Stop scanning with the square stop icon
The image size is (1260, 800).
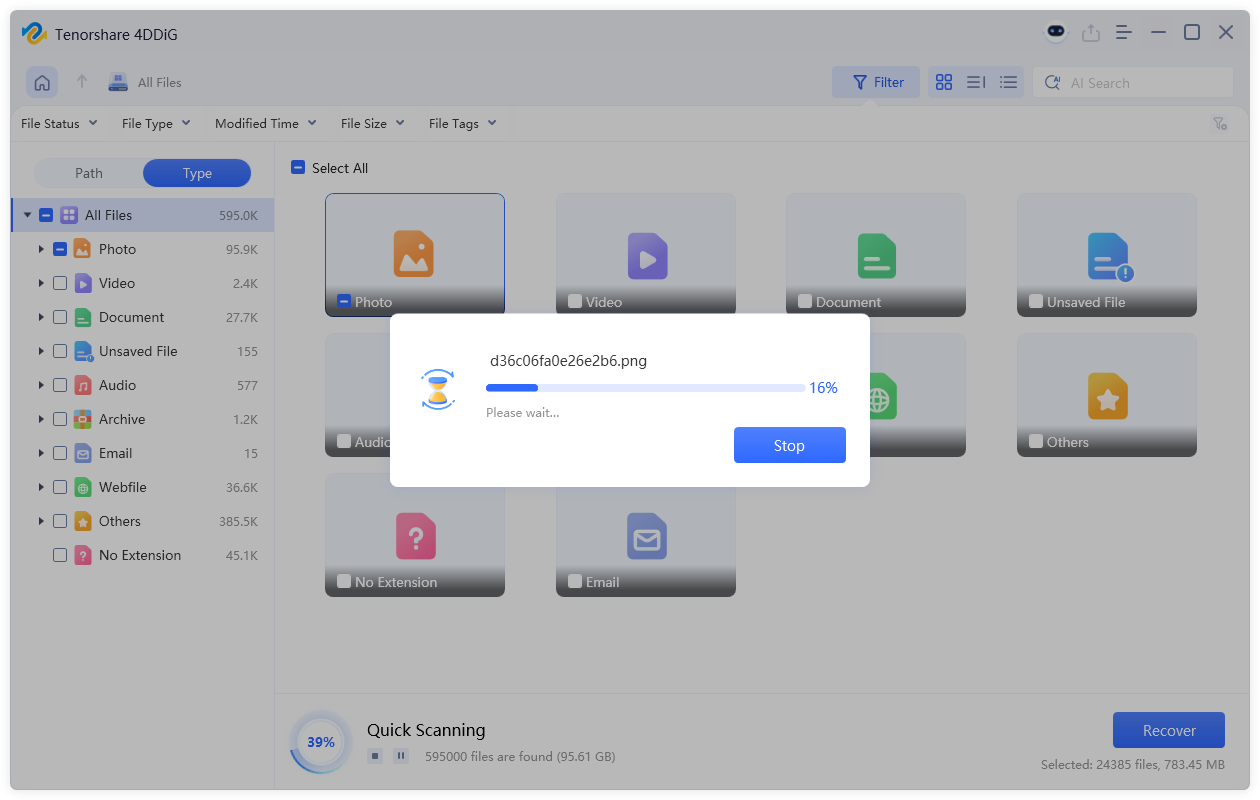[375, 756]
